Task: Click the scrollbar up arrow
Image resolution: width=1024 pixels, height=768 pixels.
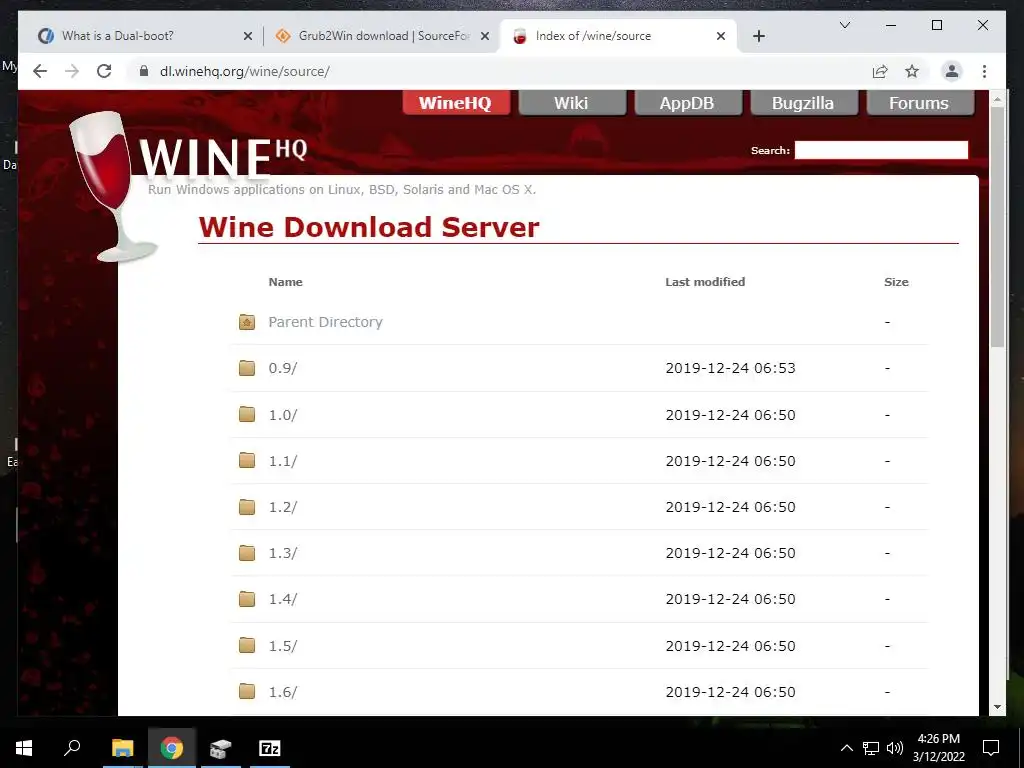Action: click(x=997, y=99)
